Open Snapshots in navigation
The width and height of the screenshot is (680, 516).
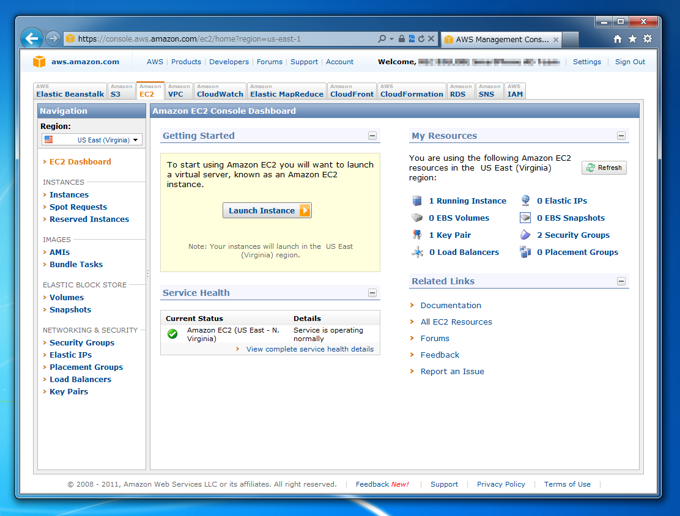coord(70,310)
